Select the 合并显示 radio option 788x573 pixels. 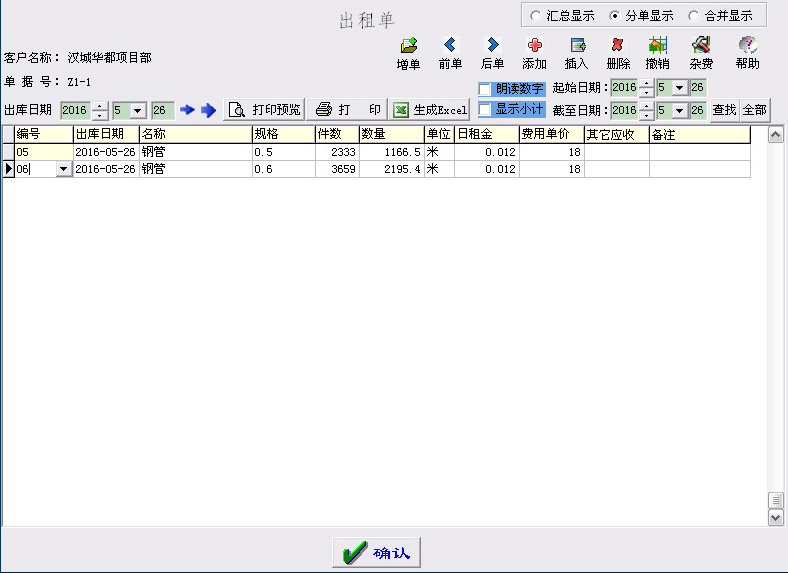694,16
